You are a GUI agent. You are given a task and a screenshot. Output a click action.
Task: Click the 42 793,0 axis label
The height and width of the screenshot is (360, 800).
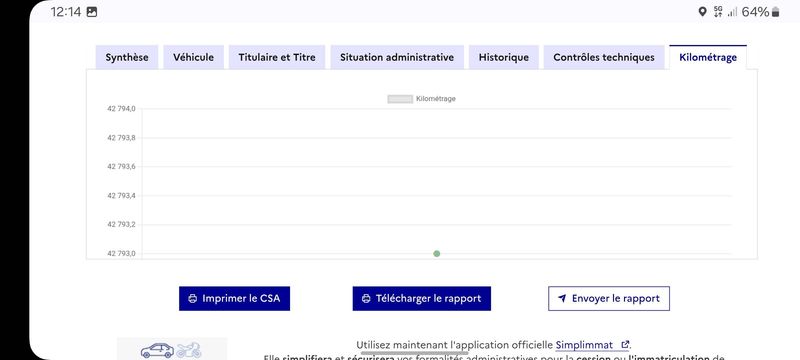pyautogui.click(x=121, y=253)
